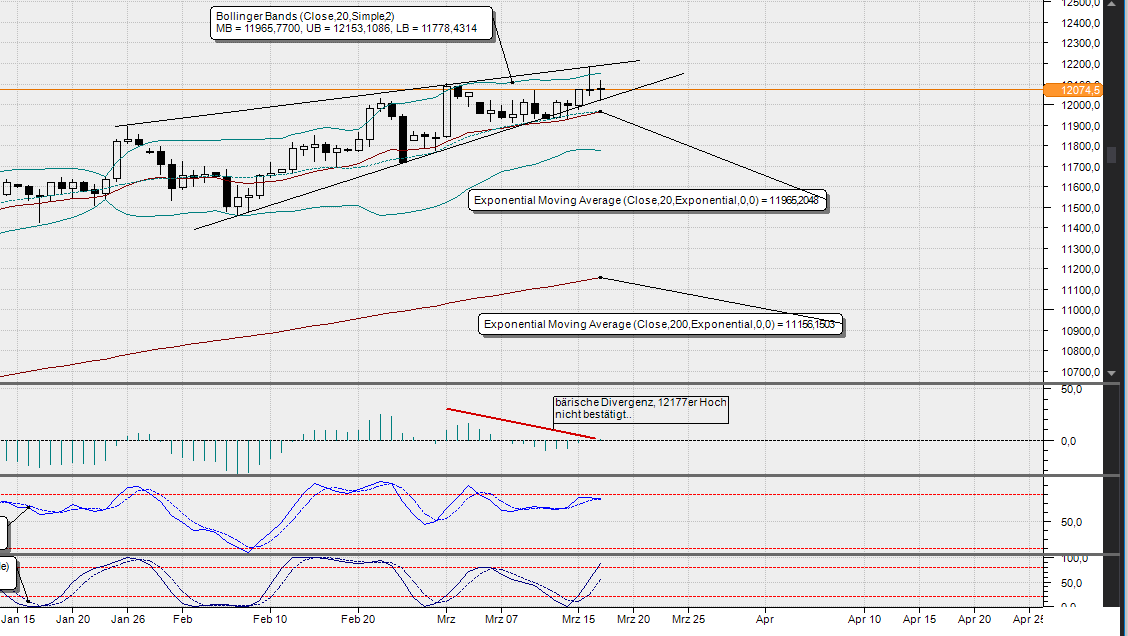Click the vertical scrollbar thumb beside the price axis
The image size is (1128, 636).
(x=1111, y=155)
